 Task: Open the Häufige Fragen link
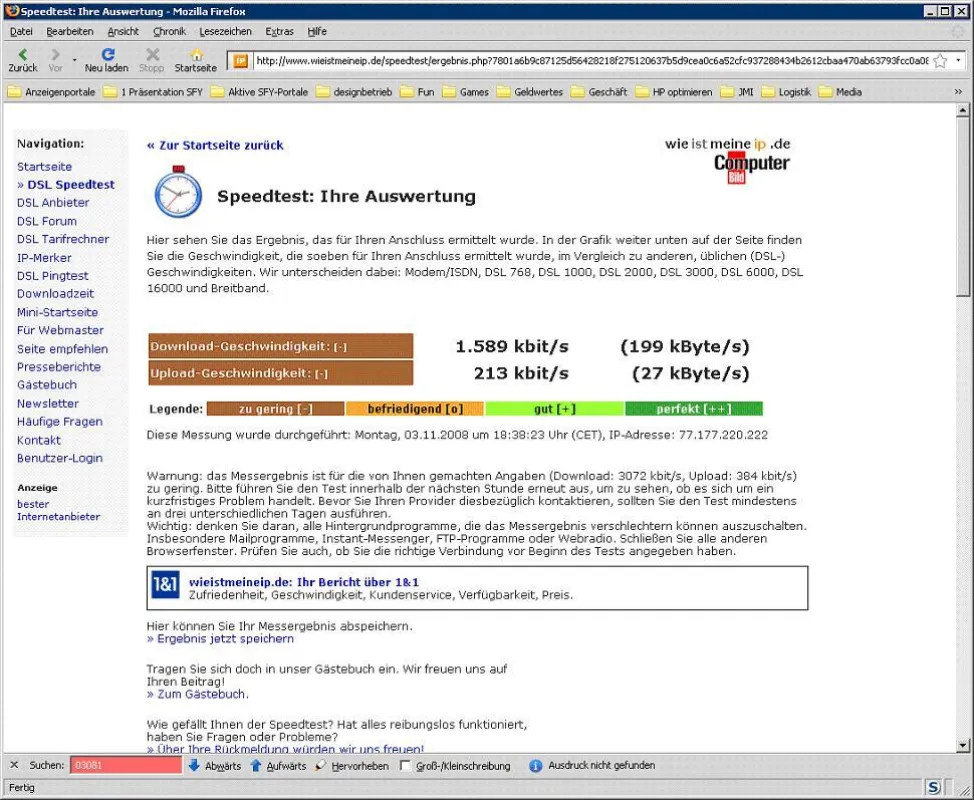coord(60,422)
